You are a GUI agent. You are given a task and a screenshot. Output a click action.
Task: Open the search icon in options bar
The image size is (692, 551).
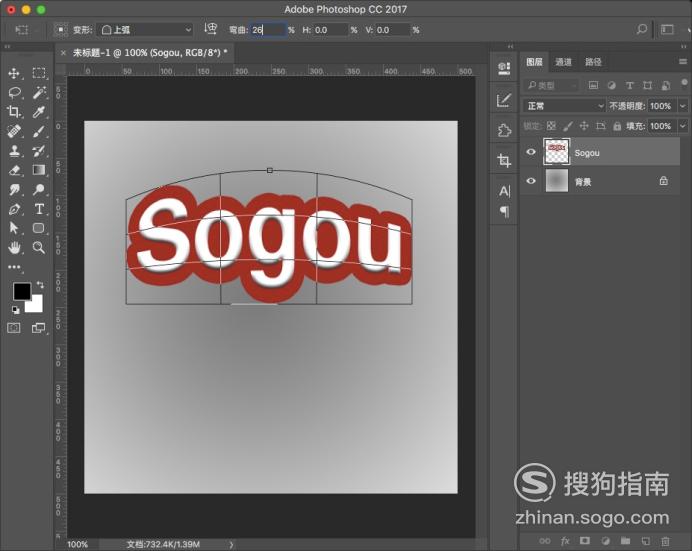pos(642,30)
